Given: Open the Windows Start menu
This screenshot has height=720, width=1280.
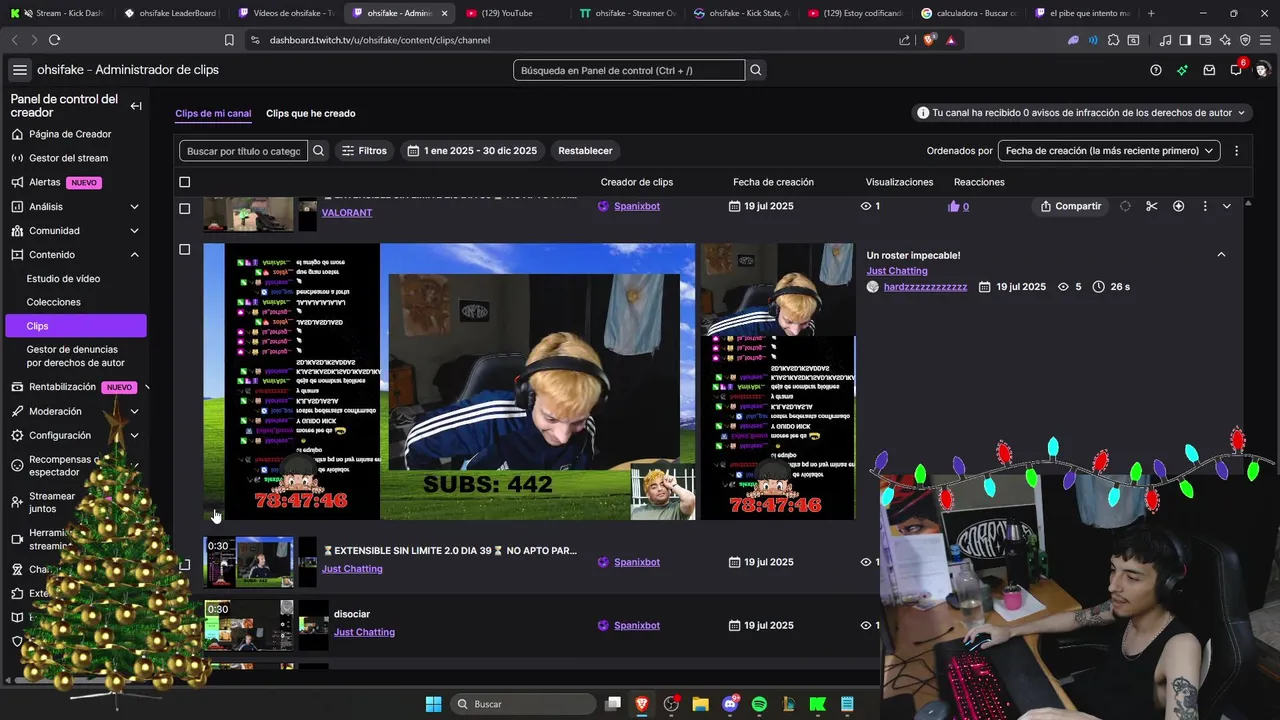Looking at the screenshot, I should [x=433, y=704].
